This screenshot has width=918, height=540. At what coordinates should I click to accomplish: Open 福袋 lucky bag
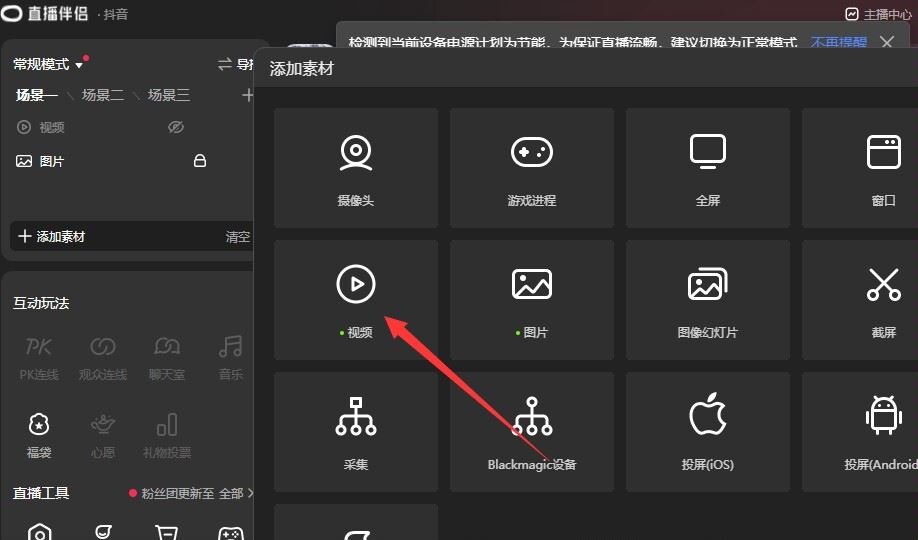pos(39,436)
